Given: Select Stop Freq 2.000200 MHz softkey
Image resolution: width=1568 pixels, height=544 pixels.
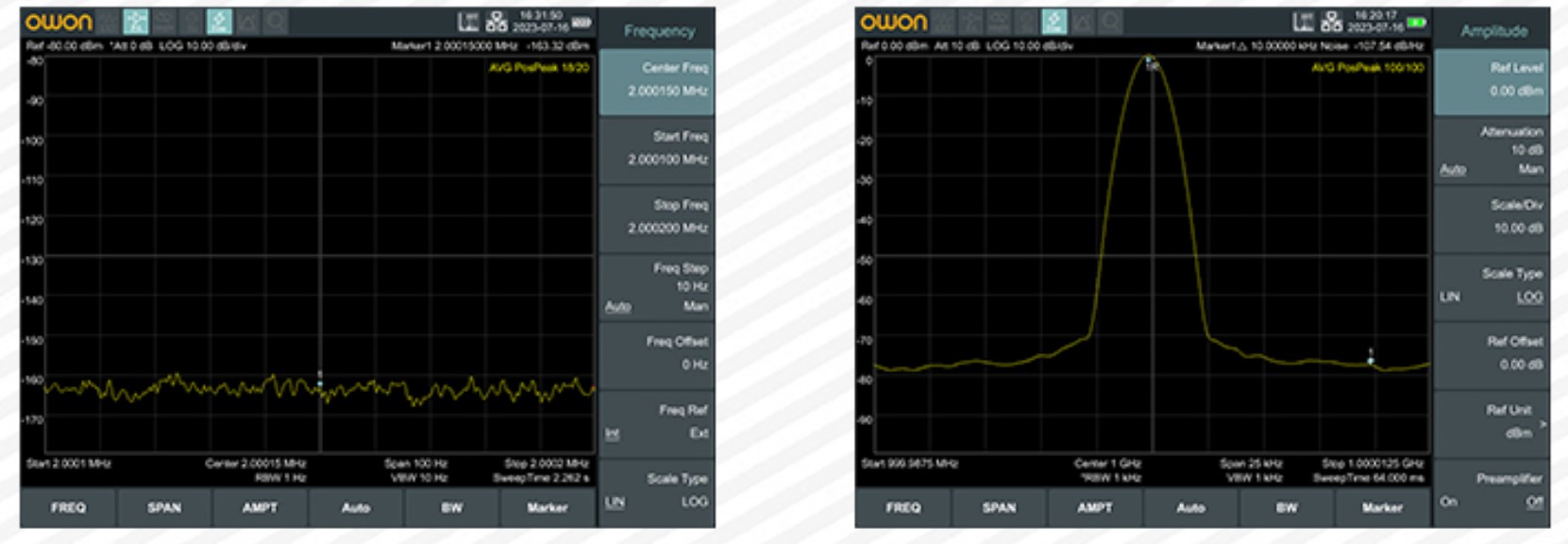Looking at the screenshot, I should 657,217.
